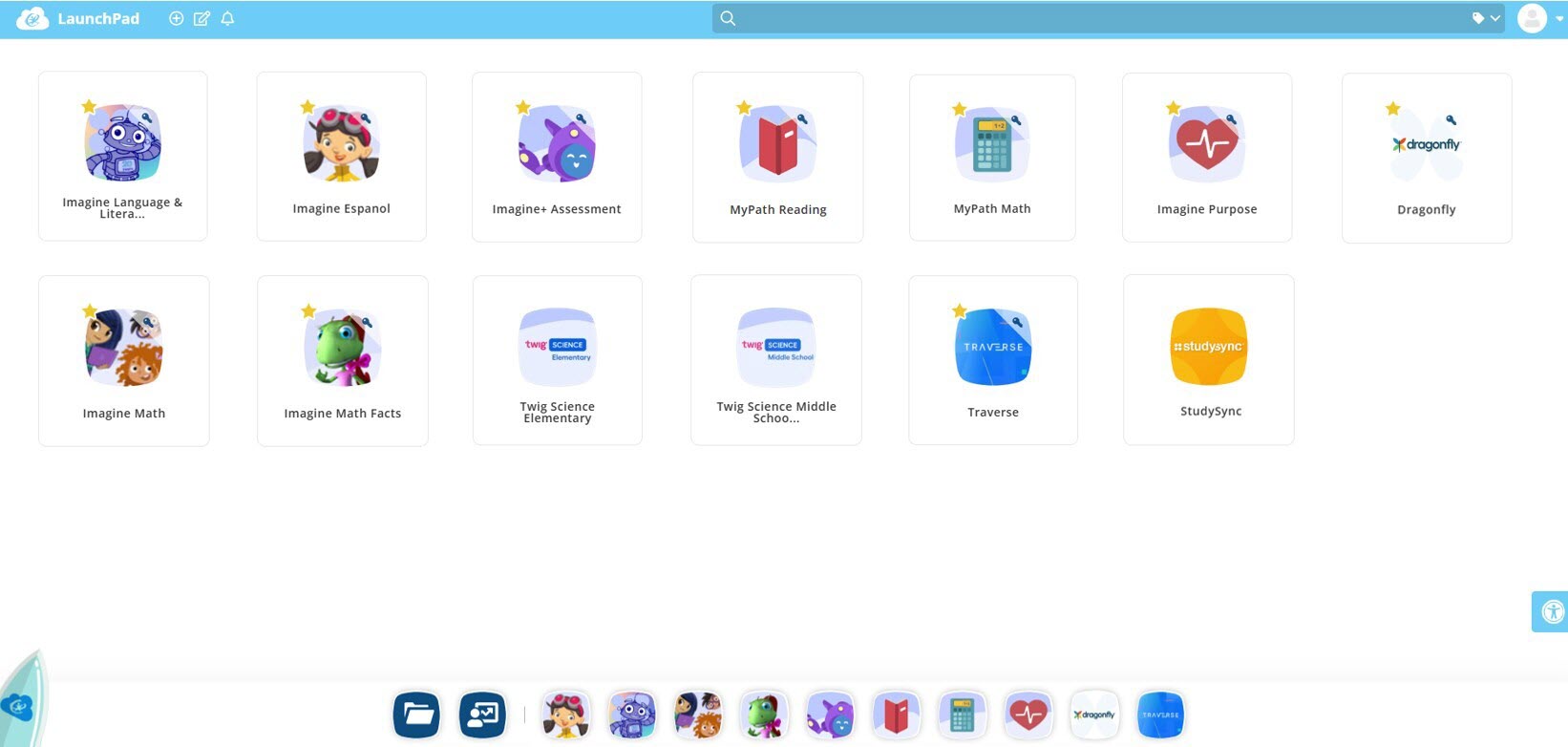Launch Dragonfly from the bottom dock
Viewport: 1568px width, 747px height.
(x=1094, y=715)
